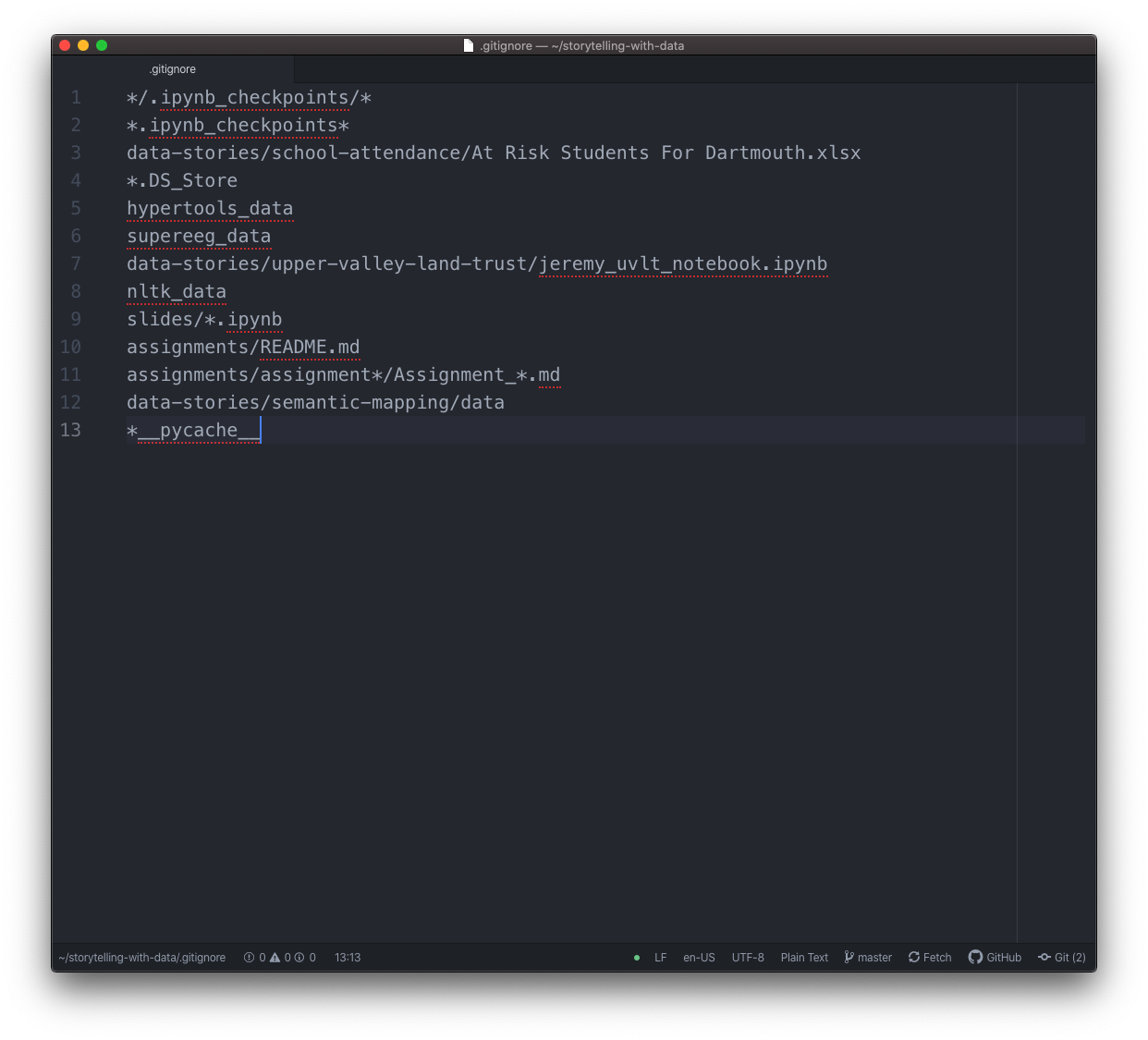
Task: Click the linter warning triangle icon
Action: coord(275,958)
